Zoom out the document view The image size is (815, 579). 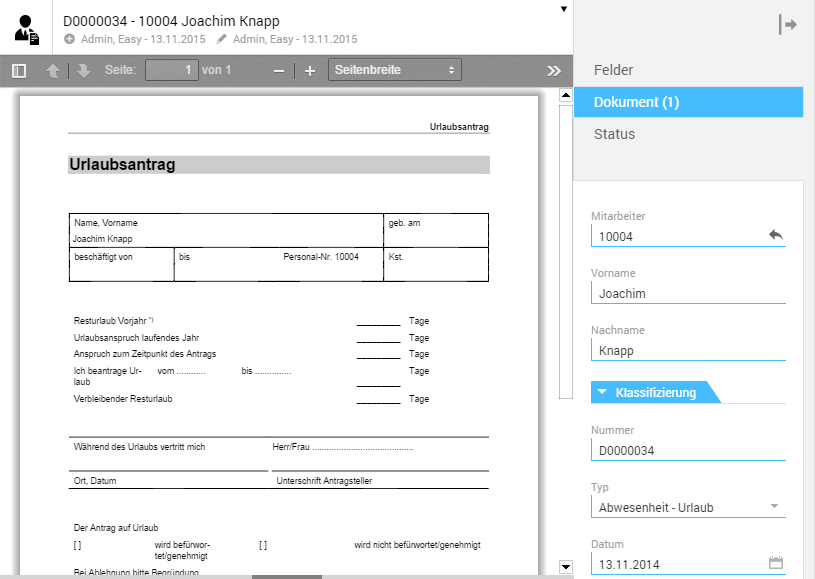click(x=279, y=70)
